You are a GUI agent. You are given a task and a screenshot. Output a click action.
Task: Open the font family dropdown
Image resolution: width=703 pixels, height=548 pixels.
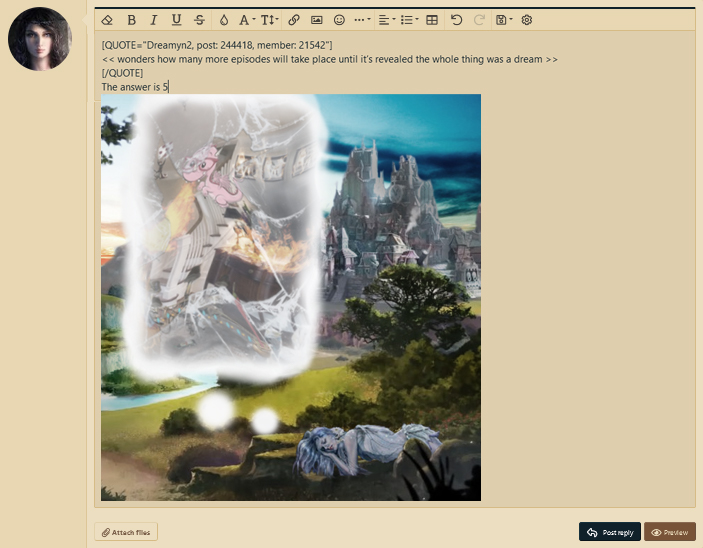click(x=247, y=20)
